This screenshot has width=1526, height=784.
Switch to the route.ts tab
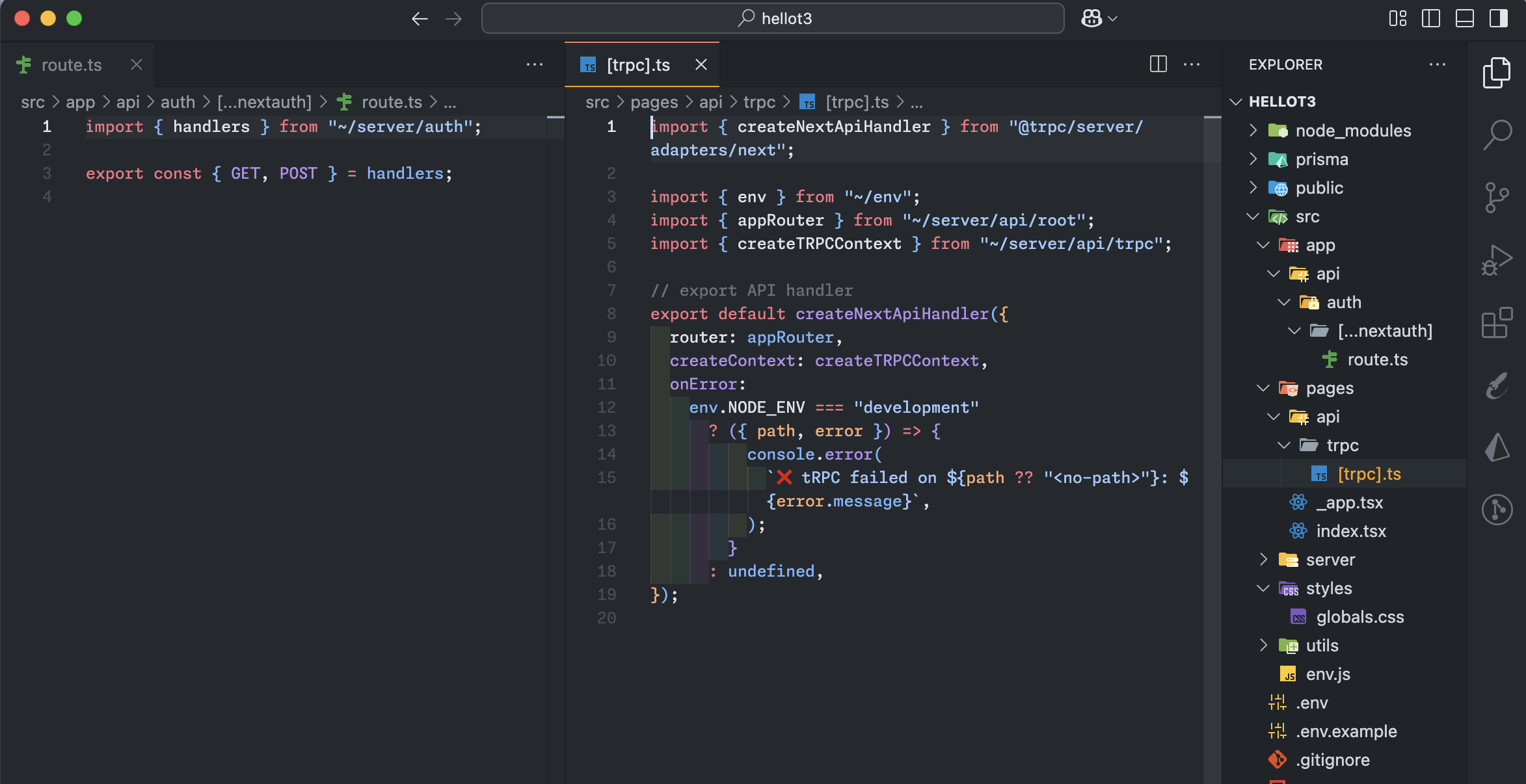point(72,65)
